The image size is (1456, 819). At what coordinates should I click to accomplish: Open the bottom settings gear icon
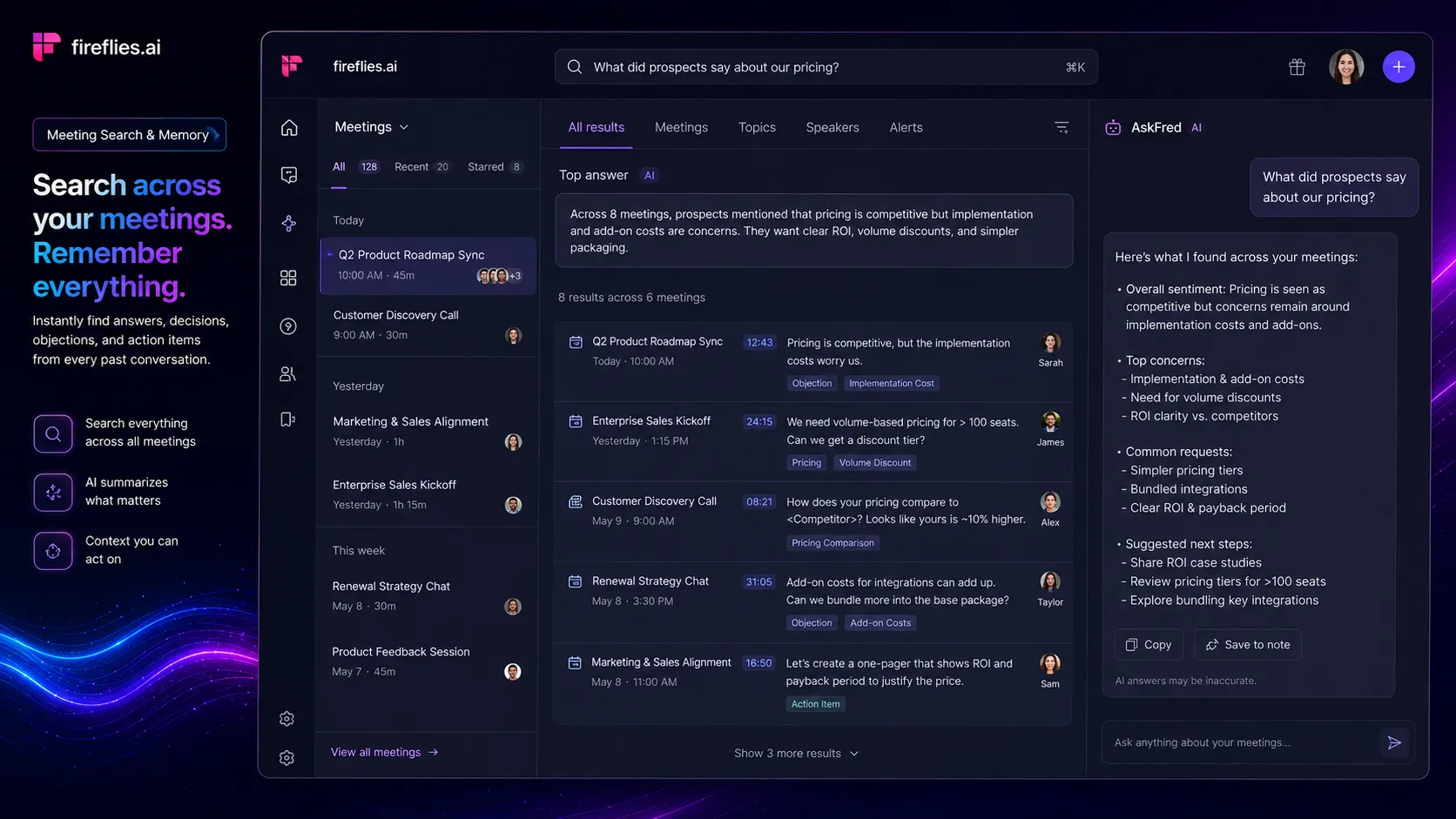(286, 758)
